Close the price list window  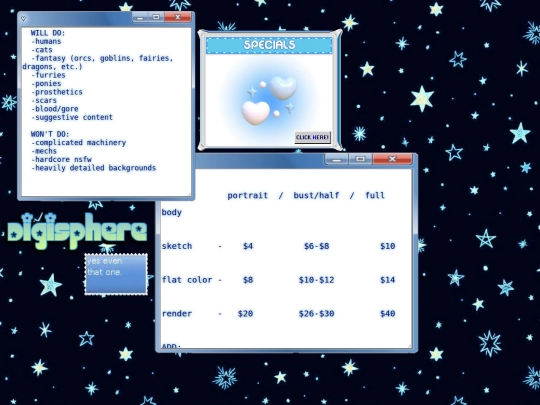pos(392,159)
